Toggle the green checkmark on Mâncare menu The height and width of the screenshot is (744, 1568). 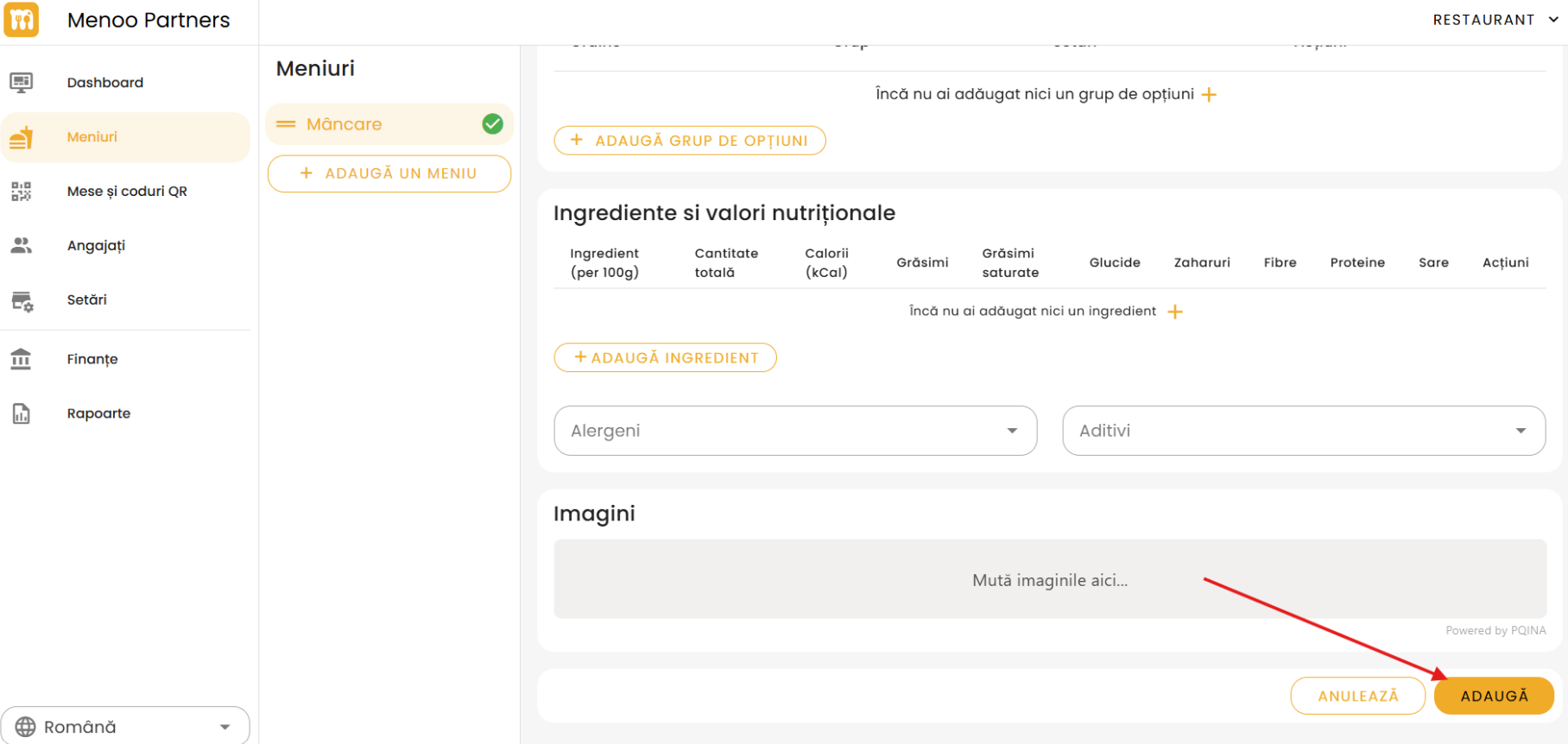coord(493,124)
